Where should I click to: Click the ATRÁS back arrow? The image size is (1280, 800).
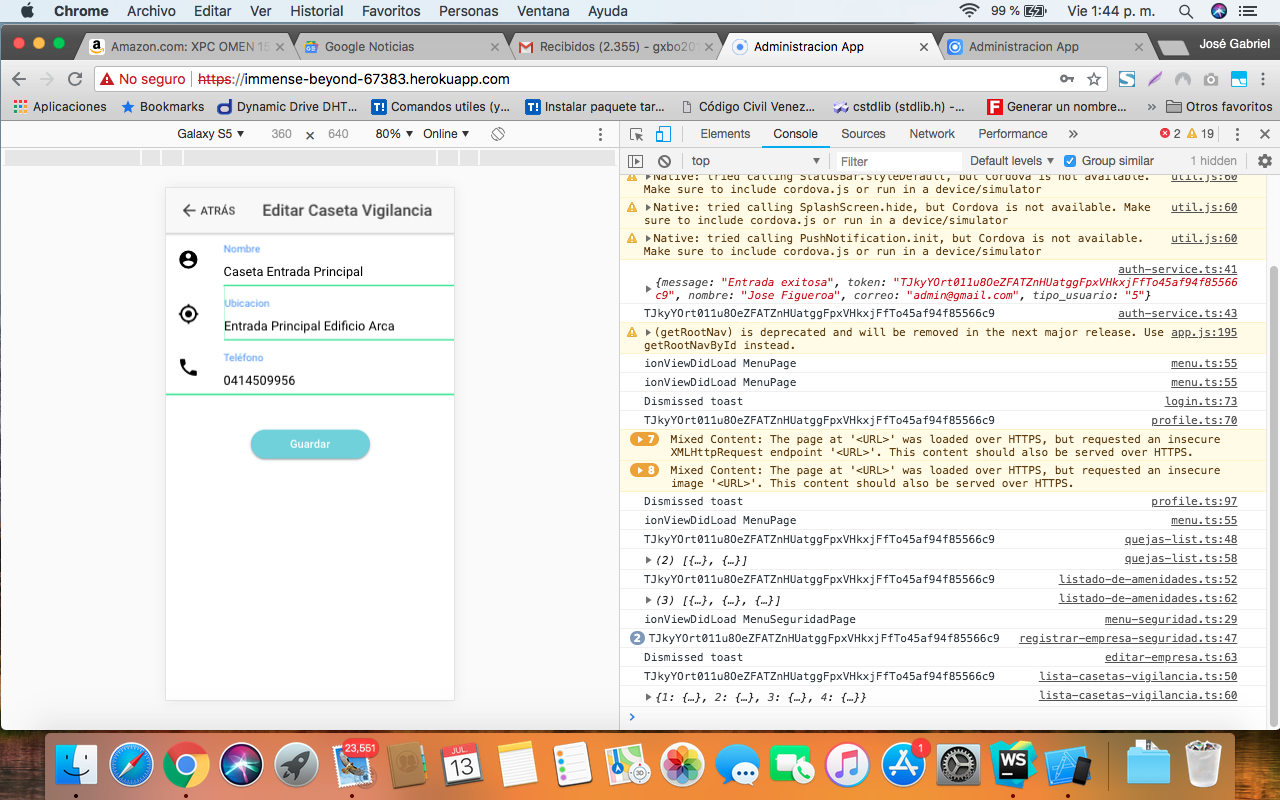pos(189,211)
